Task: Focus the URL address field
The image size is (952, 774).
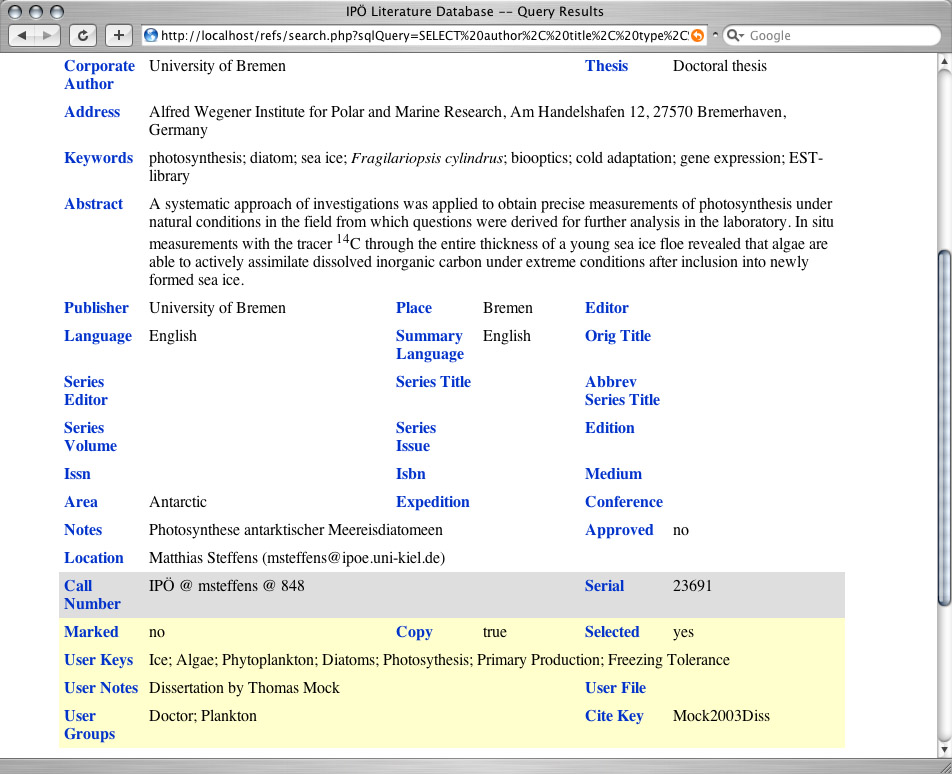Action: pos(424,36)
